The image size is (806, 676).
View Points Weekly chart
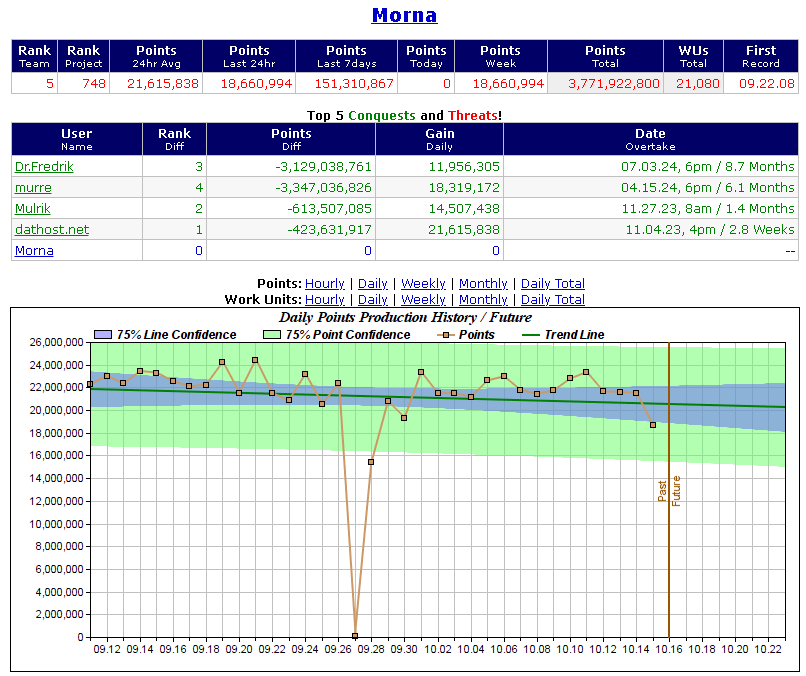click(x=423, y=284)
